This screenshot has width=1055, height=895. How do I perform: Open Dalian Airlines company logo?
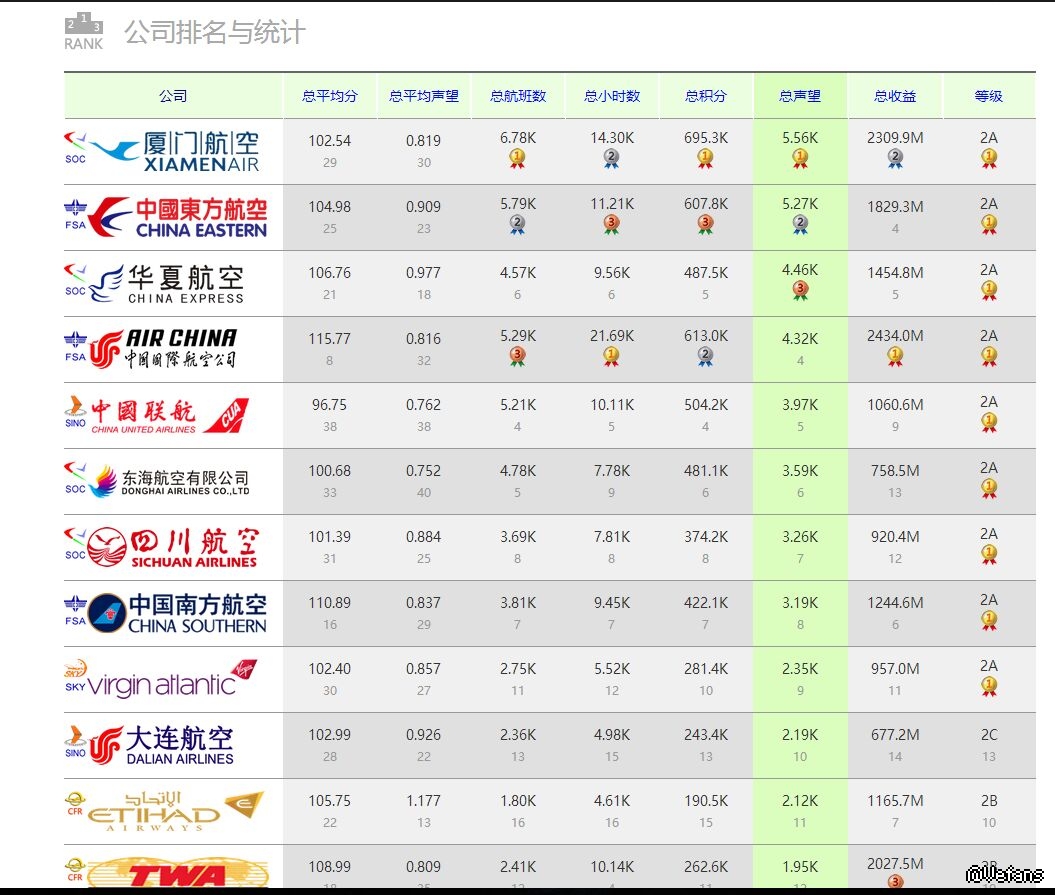click(x=161, y=745)
